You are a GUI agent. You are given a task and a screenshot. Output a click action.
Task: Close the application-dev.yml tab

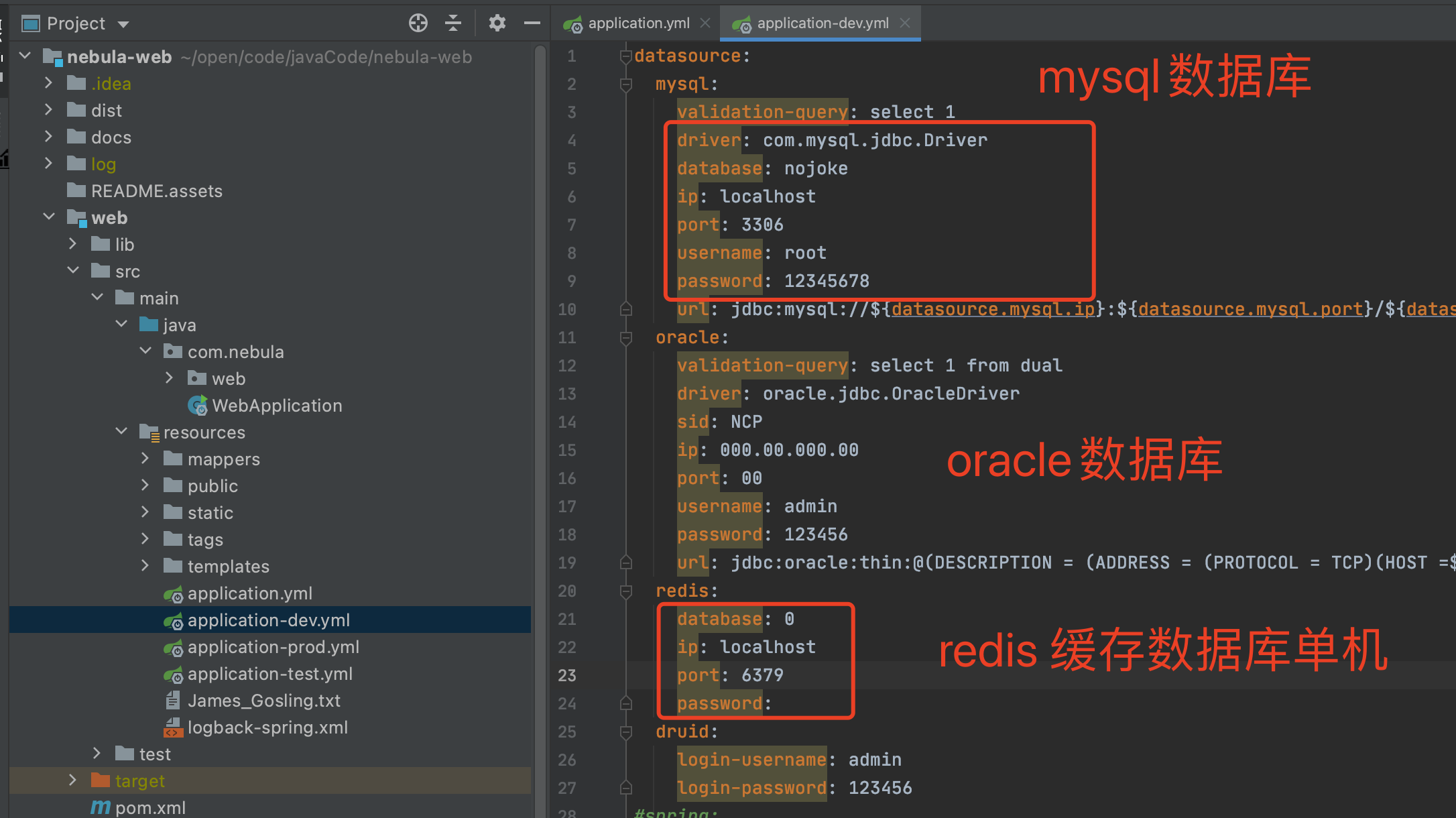905,23
